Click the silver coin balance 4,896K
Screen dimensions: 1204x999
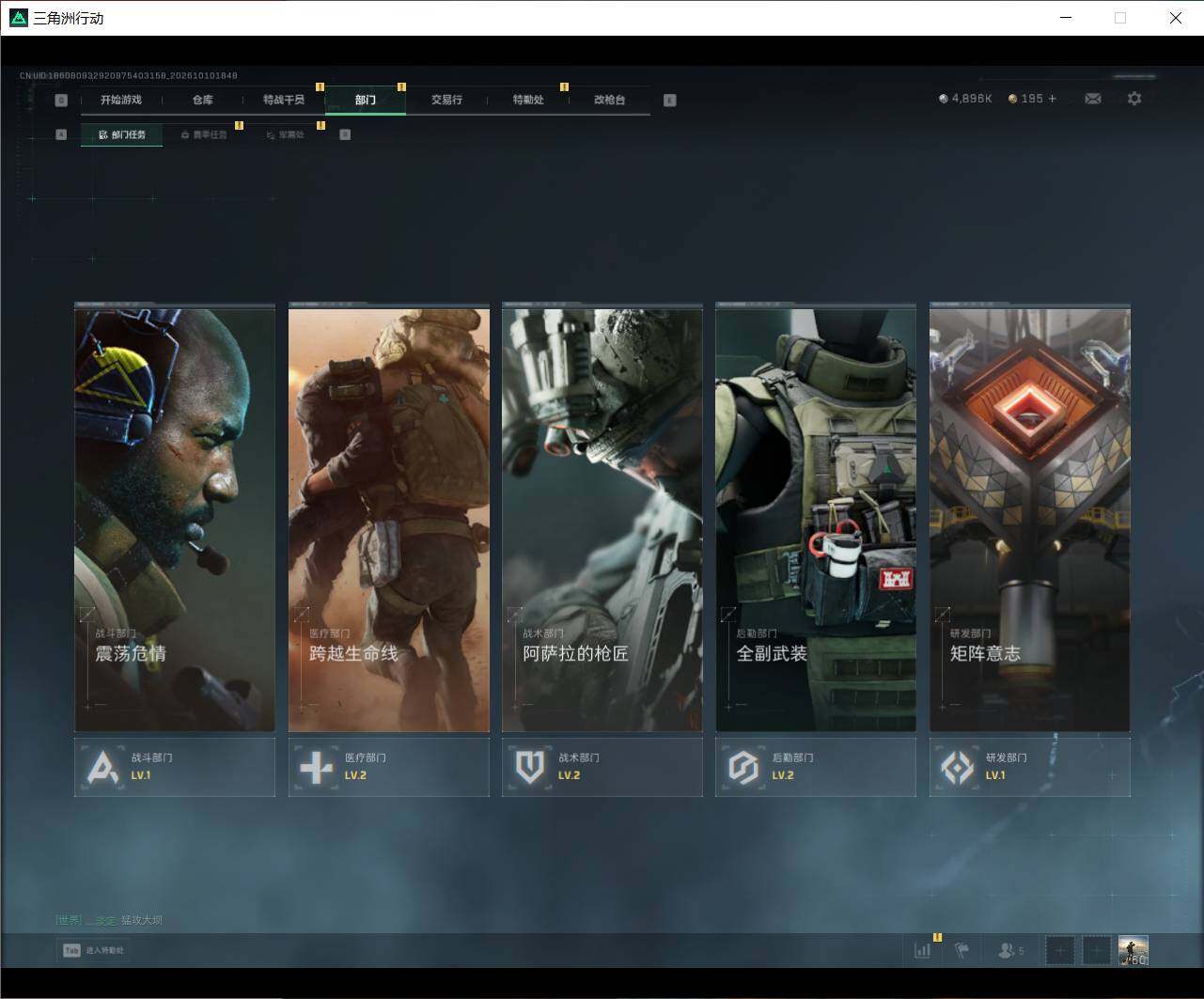(x=965, y=99)
